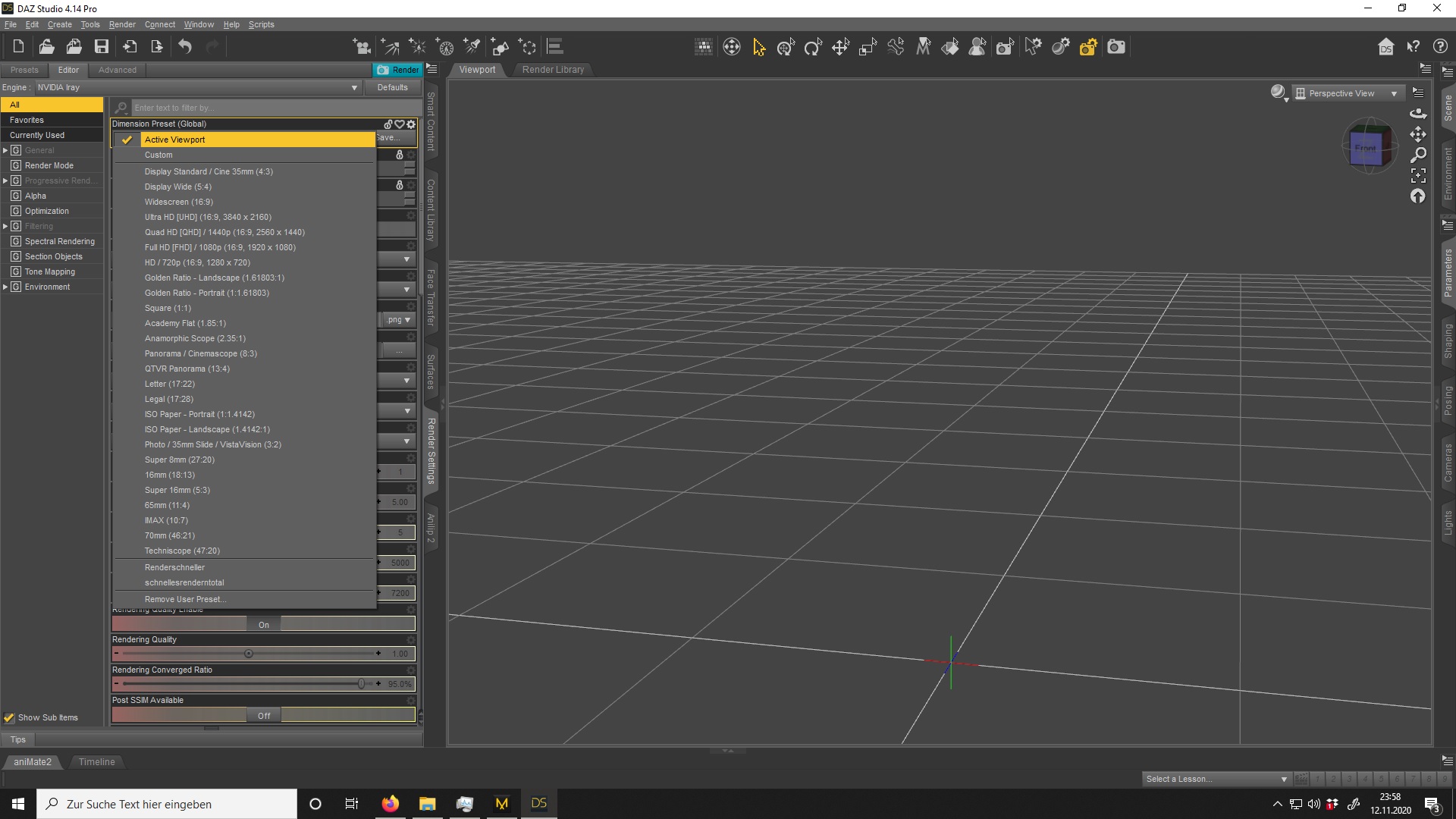
Task: Click the orbit view control icon
Action: click(x=1417, y=113)
